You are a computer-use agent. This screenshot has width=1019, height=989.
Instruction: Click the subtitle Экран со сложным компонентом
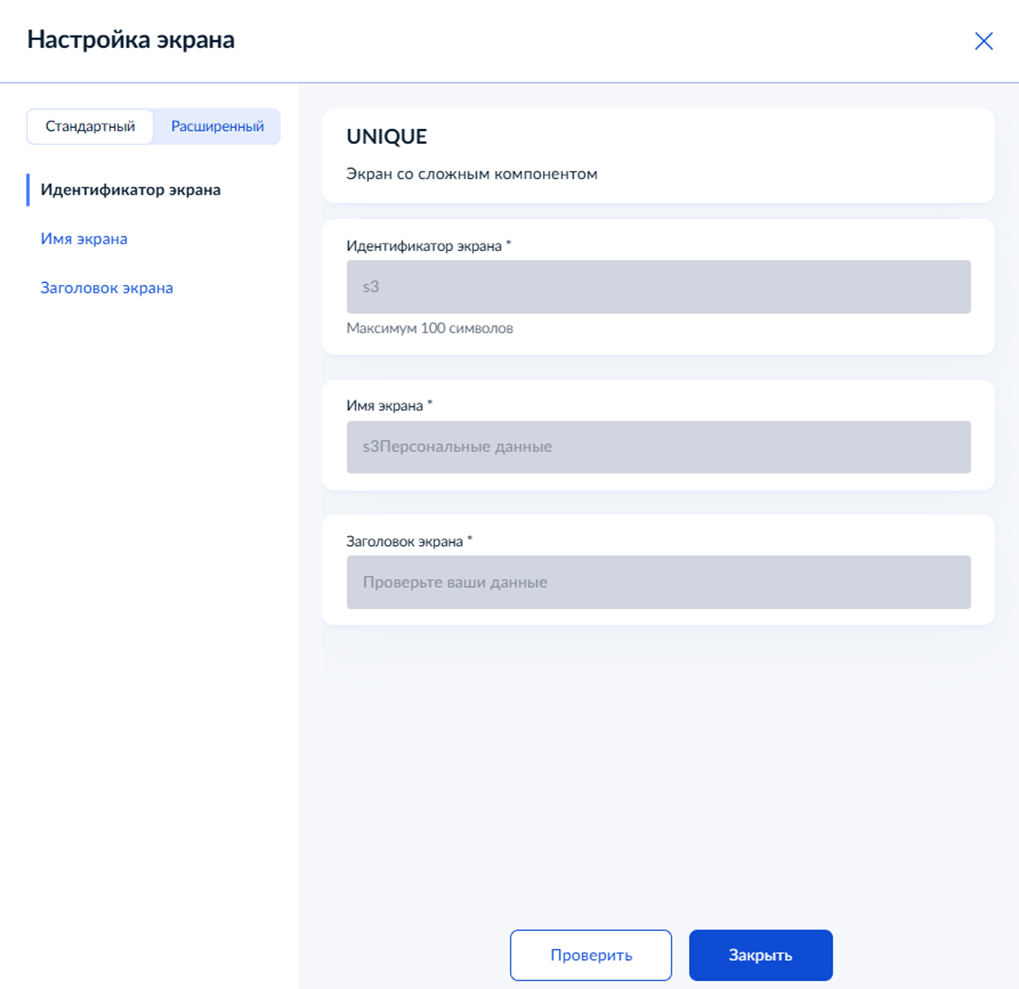coord(471,172)
